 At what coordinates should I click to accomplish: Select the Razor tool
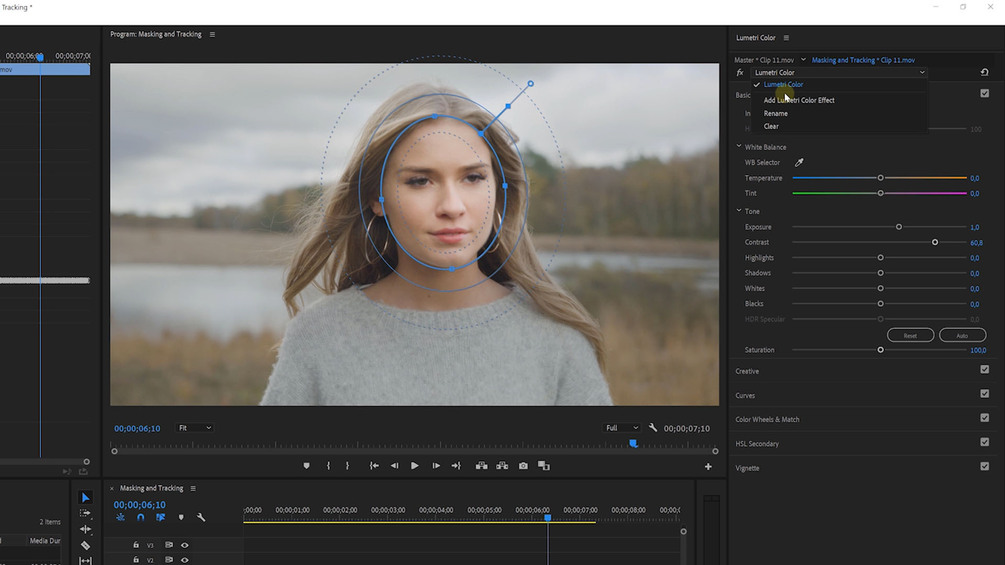[85, 545]
